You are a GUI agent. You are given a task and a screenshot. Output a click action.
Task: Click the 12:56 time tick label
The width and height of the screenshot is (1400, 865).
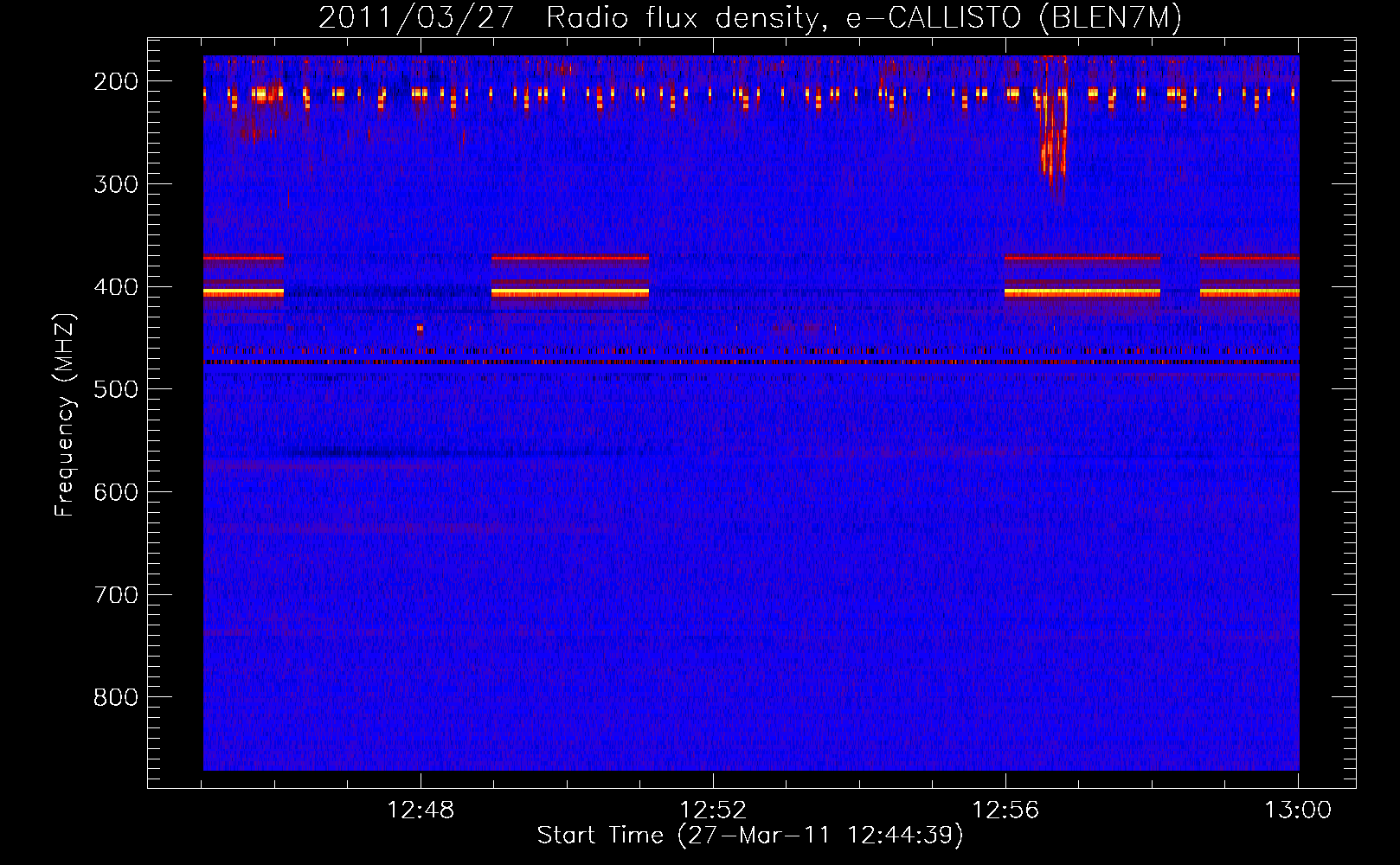[1005, 811]
